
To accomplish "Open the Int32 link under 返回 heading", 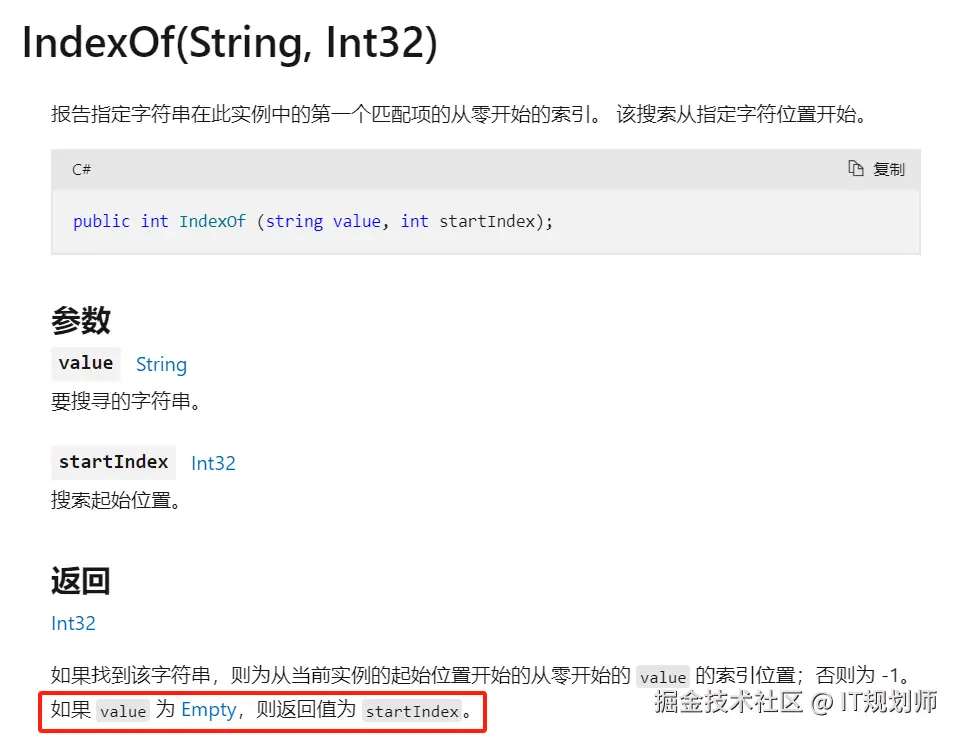I will coord(73,623).
